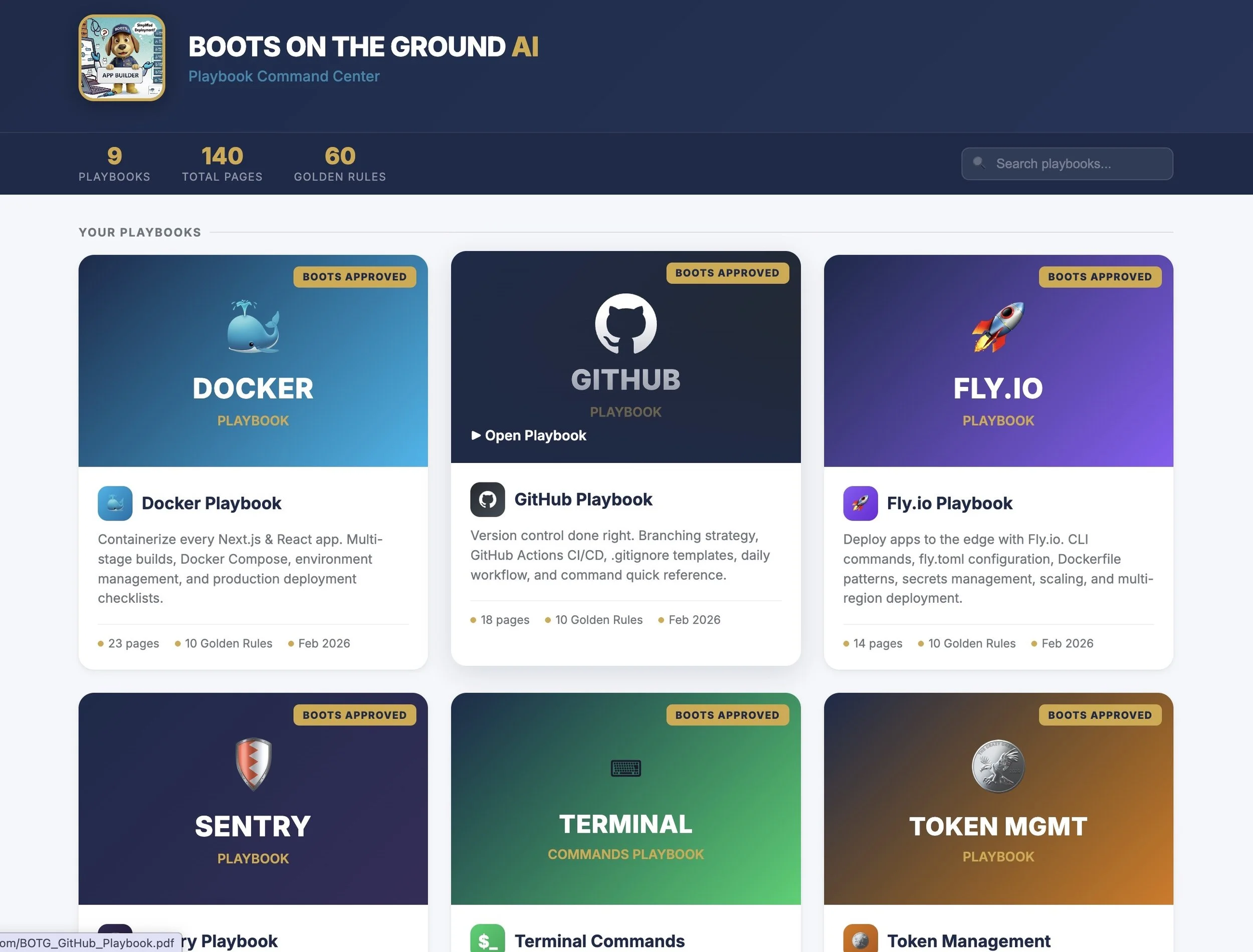Focus the Search playbooks field
1253x952 pixels.
point(1067,164)
